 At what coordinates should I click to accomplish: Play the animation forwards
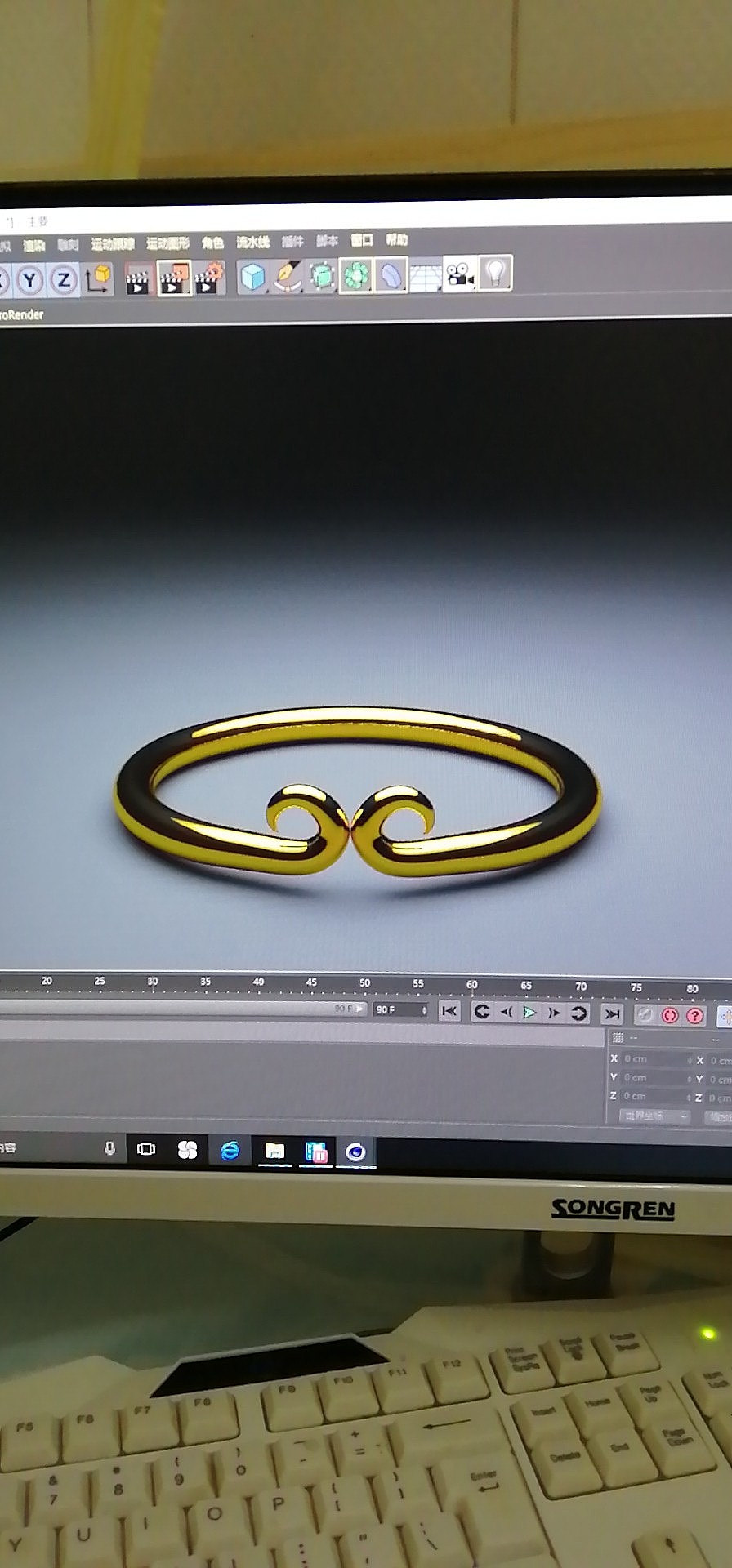[x=530, y=1013]
